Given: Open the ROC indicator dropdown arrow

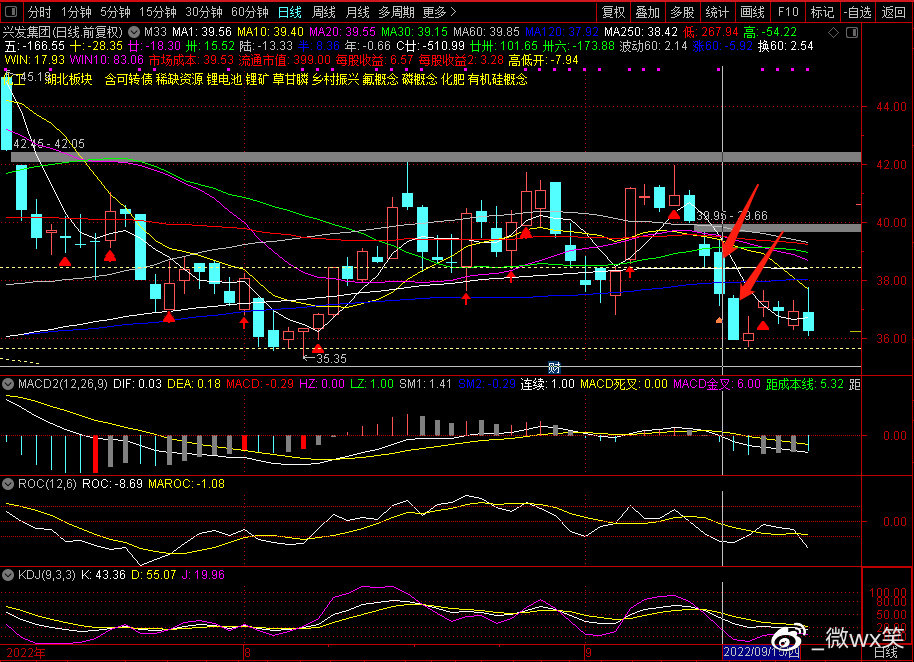Looking at the screenshot, I should coord(9,483).
